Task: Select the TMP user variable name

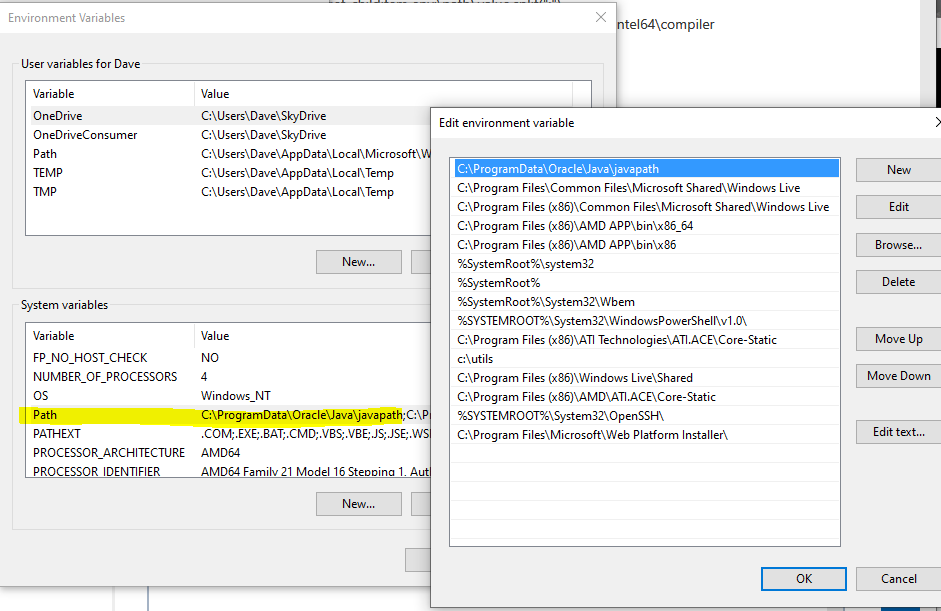Action: pyautogui.click(x=45, y=192)
